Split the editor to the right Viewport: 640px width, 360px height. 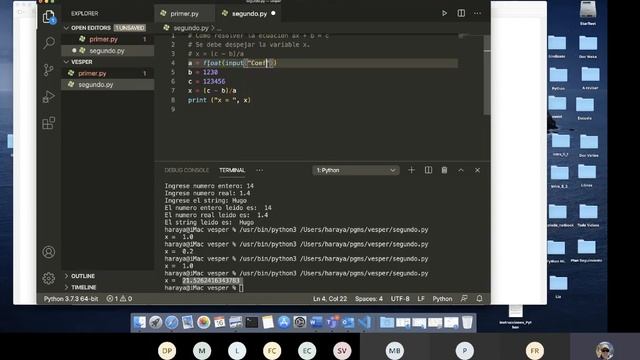pyautogui.click(x=461, y=13)
